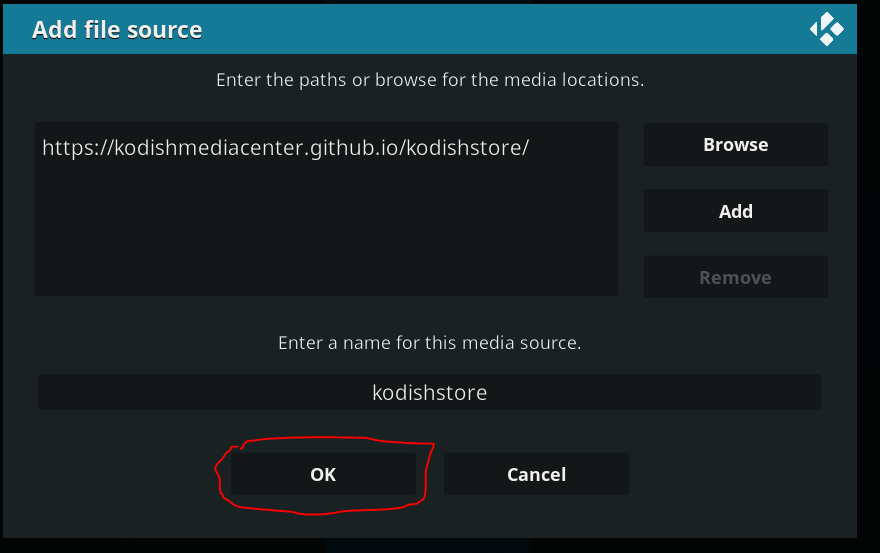This screenshot has width=880, height=553.
Task: Open the Browse media locations button
Action: tap(735, 144)
